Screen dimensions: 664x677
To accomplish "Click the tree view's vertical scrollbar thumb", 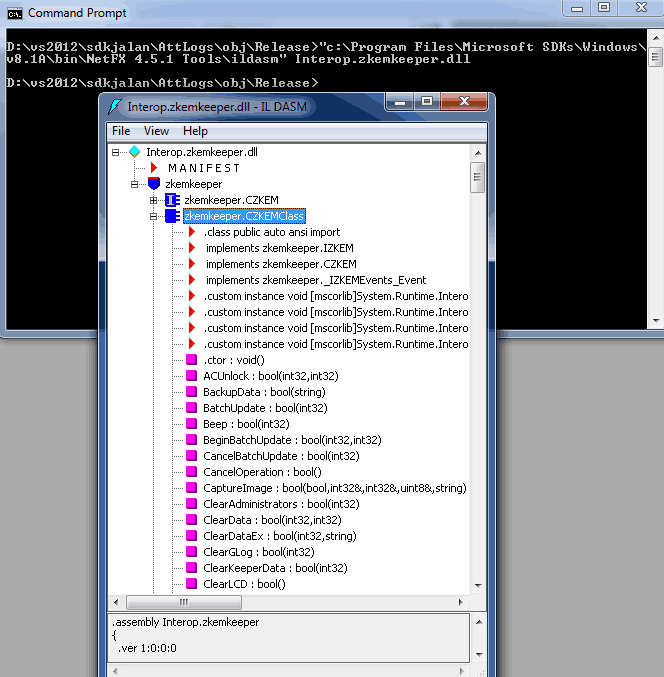I will pos(478,177).
